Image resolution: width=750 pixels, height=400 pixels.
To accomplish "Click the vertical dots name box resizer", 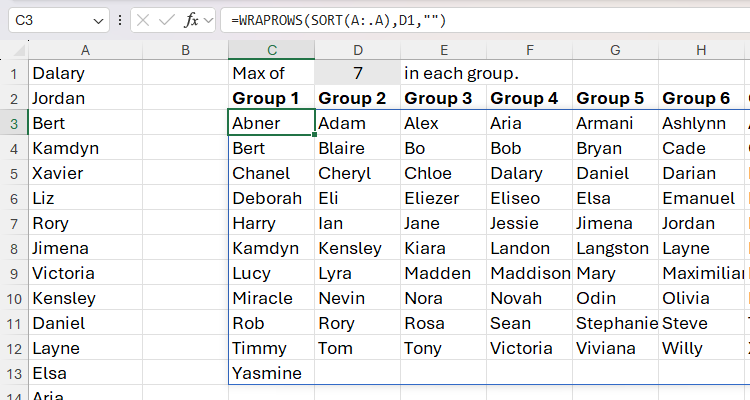I will (120, 20).
